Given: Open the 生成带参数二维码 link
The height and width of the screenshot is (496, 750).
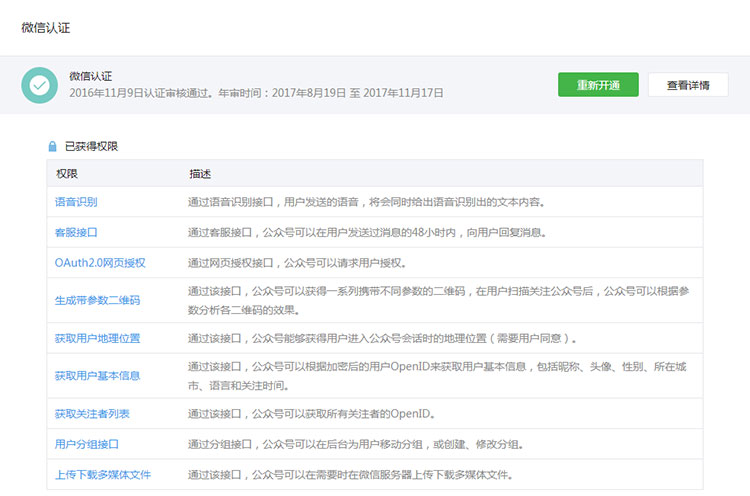Looking at the screenshot, I should click(x=98, y=300).
